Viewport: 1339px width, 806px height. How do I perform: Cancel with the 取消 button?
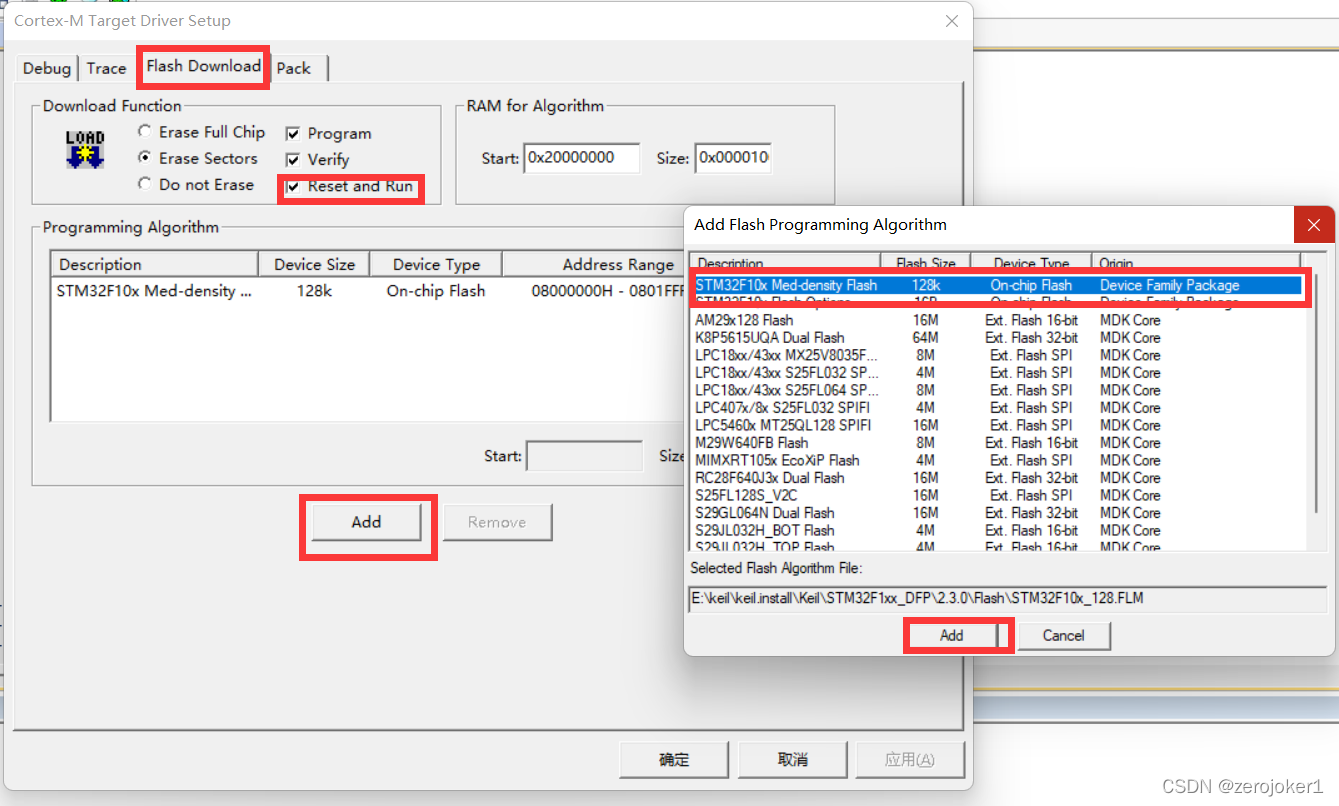(792, 759)
